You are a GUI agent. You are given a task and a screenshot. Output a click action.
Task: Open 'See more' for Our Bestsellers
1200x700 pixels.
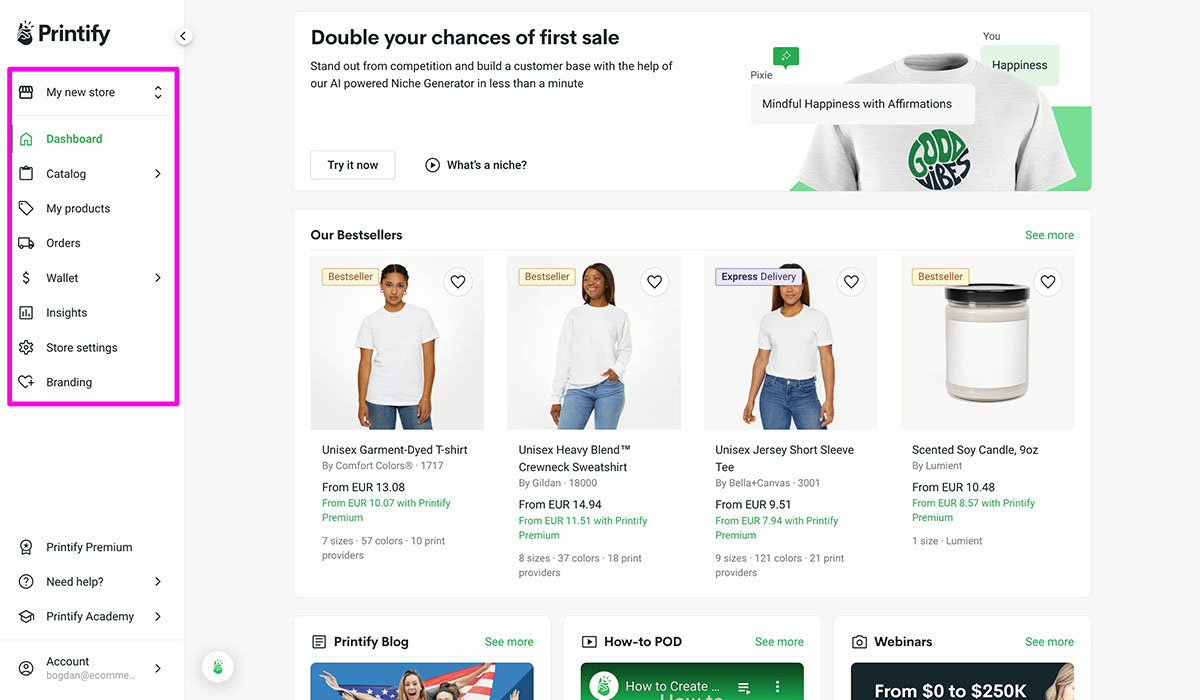(x=1049, y=234)
